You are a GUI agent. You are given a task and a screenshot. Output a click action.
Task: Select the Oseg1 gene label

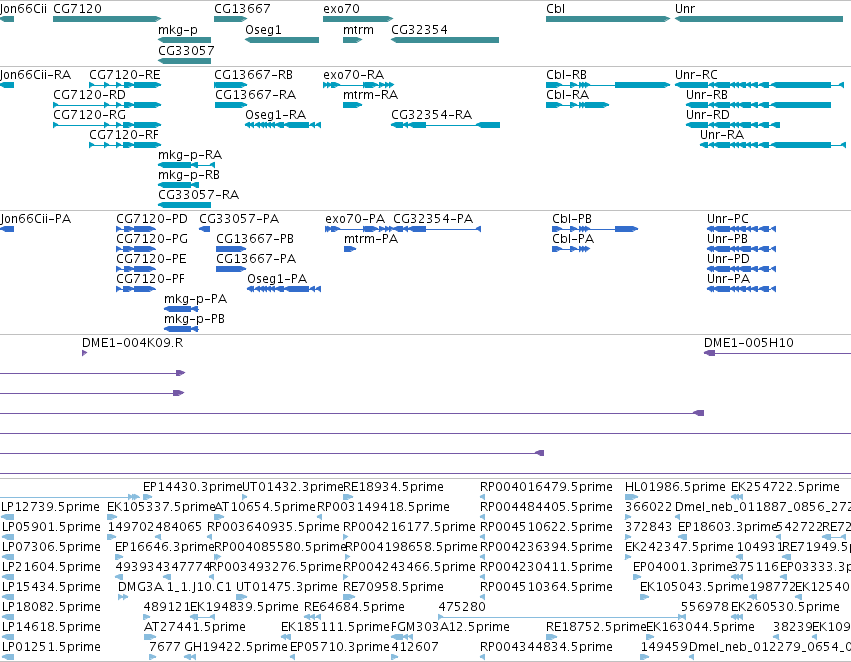coord(263,30)
